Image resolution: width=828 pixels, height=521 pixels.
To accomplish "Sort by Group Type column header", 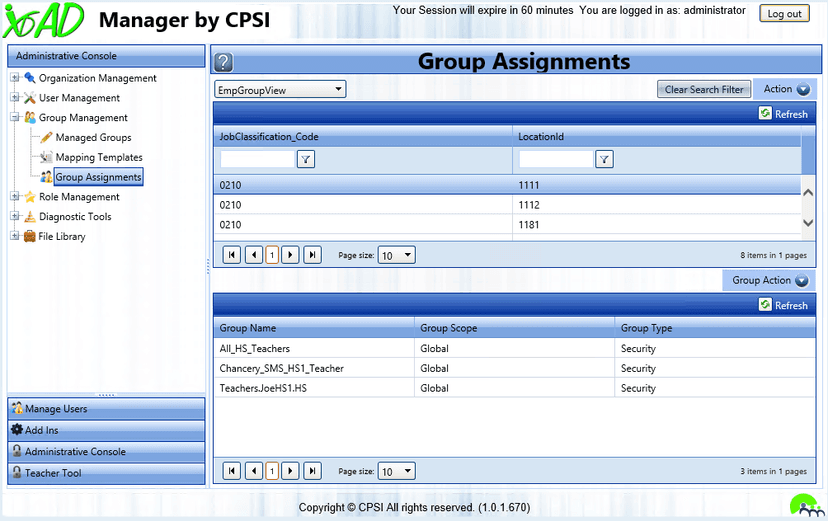I will tap(646, 328).
